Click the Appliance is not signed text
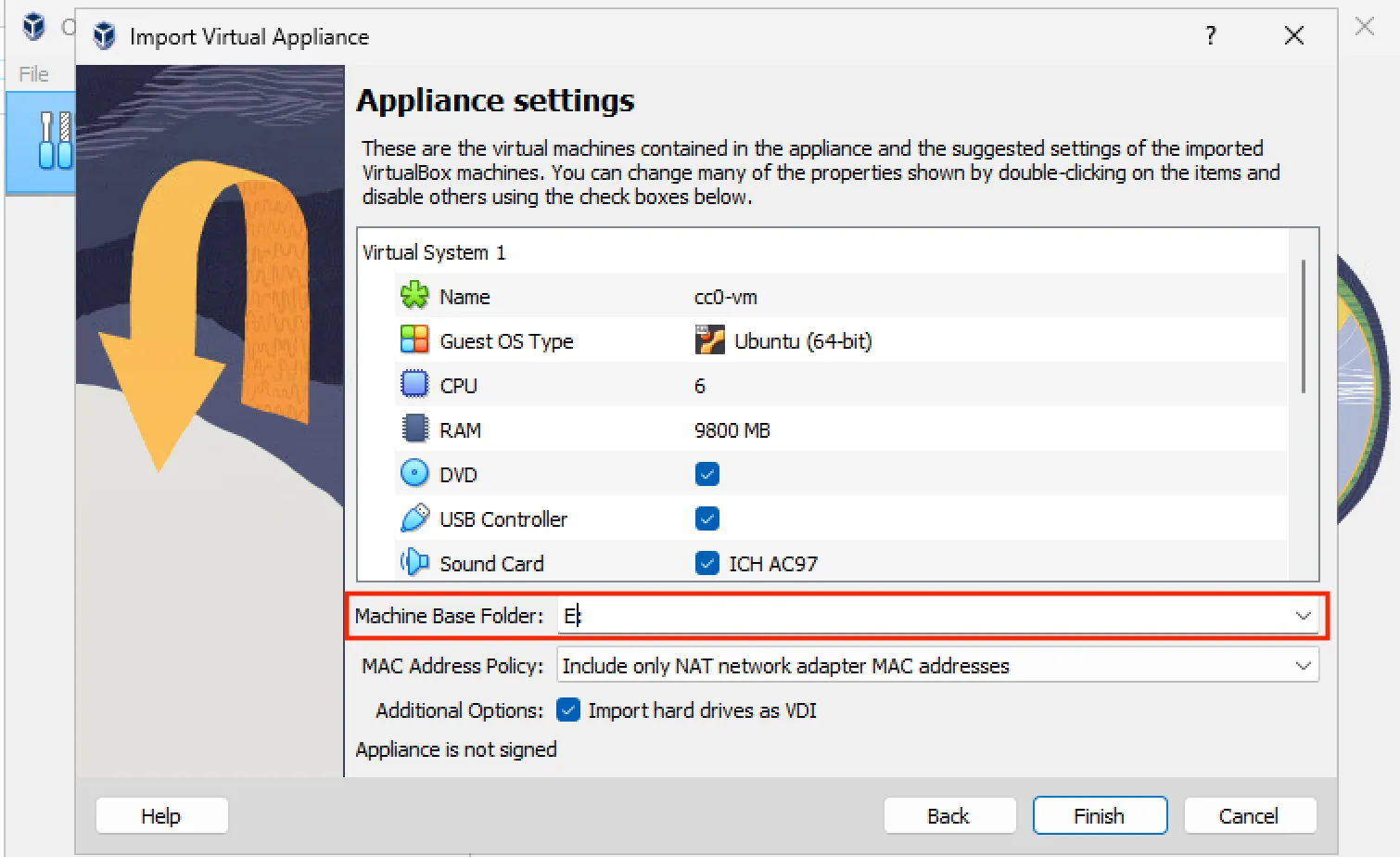Viewport: 1400px width, 857px height. point(456,749)
